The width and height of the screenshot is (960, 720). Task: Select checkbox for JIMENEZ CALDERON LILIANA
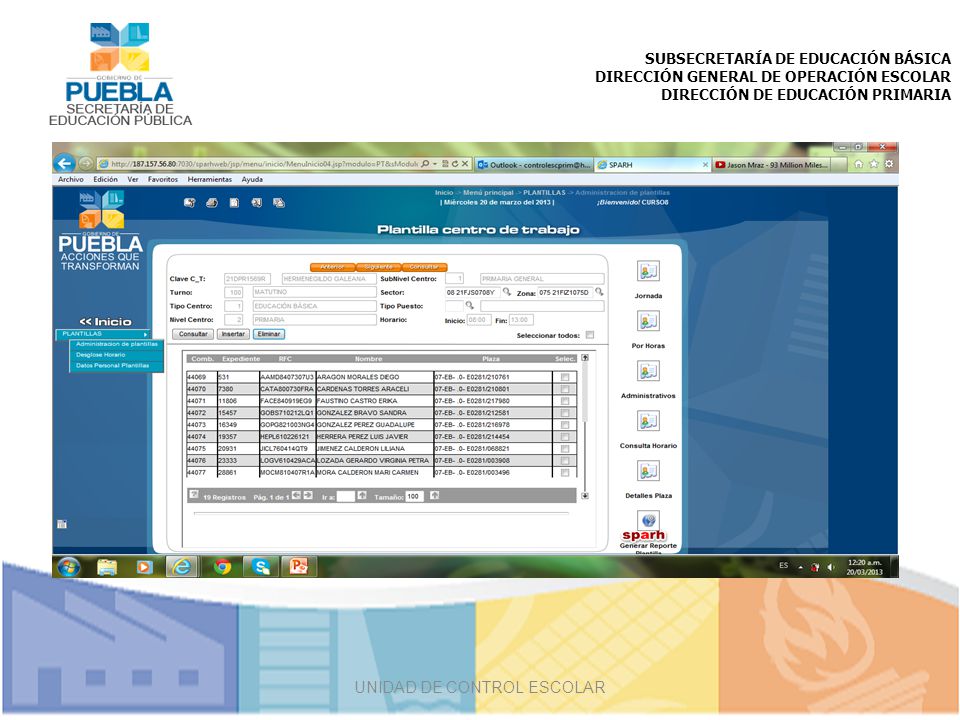click(x=564, y=449)
